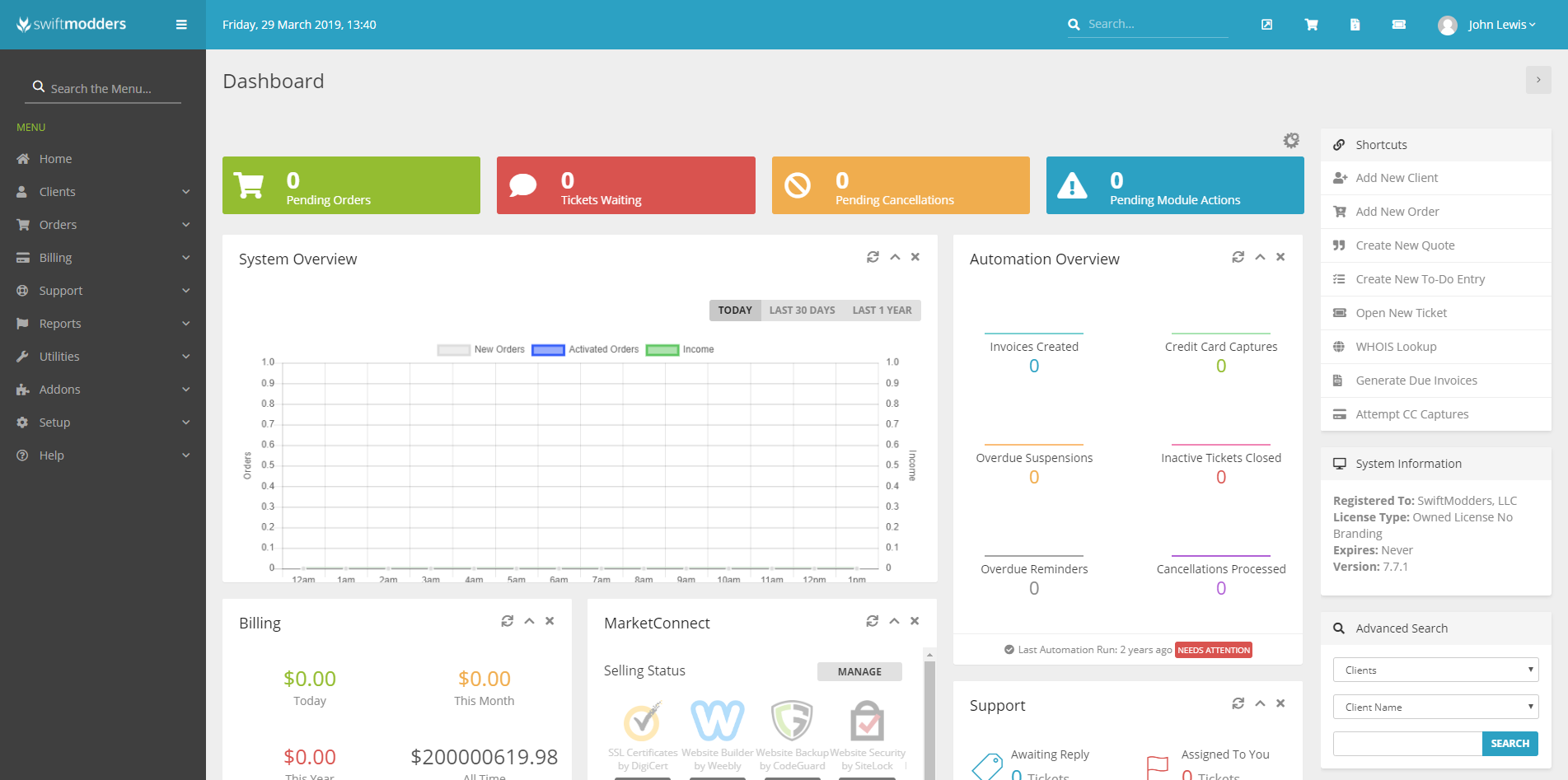Viewport: 1568px width, 780px height.
Task: Click the hamburger menu toggle icon
Action: 181,25
